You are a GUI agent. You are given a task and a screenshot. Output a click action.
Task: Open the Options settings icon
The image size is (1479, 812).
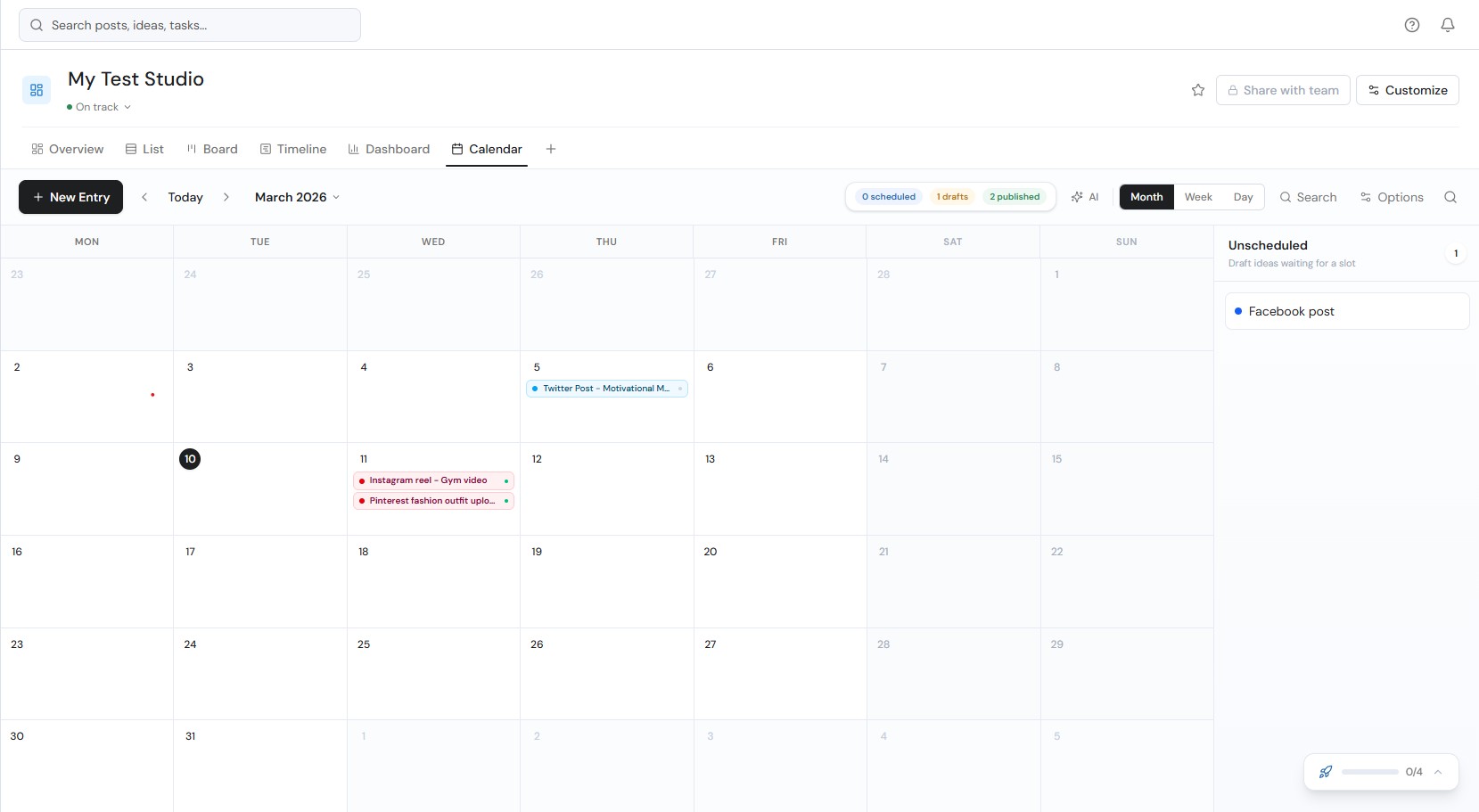[1392, 197]
